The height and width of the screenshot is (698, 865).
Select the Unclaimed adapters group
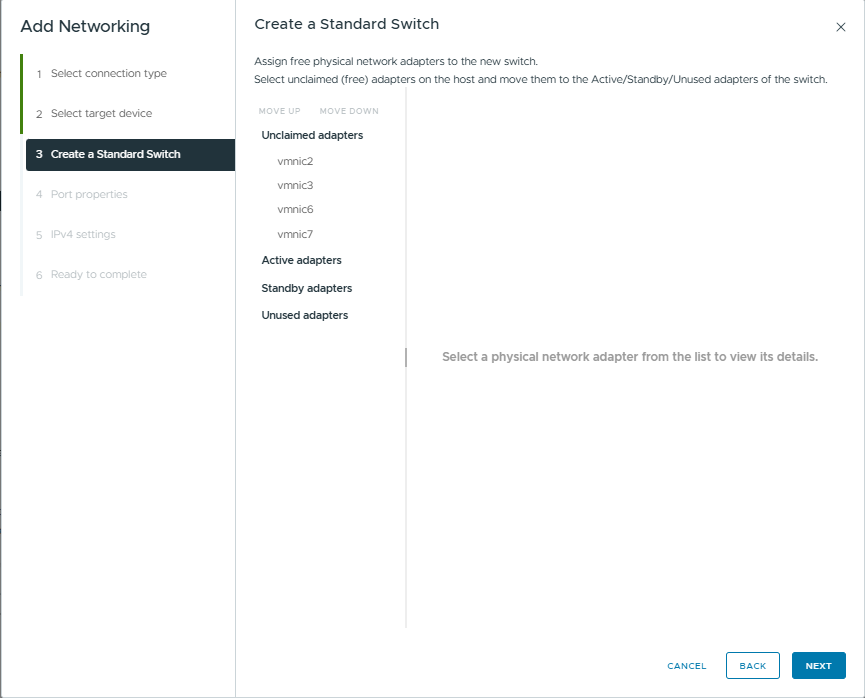pyautogui.click(x=312, y=135)
